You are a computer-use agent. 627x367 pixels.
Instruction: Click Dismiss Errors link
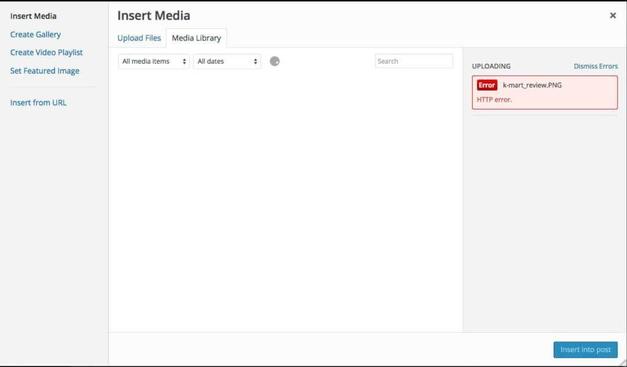595,66
